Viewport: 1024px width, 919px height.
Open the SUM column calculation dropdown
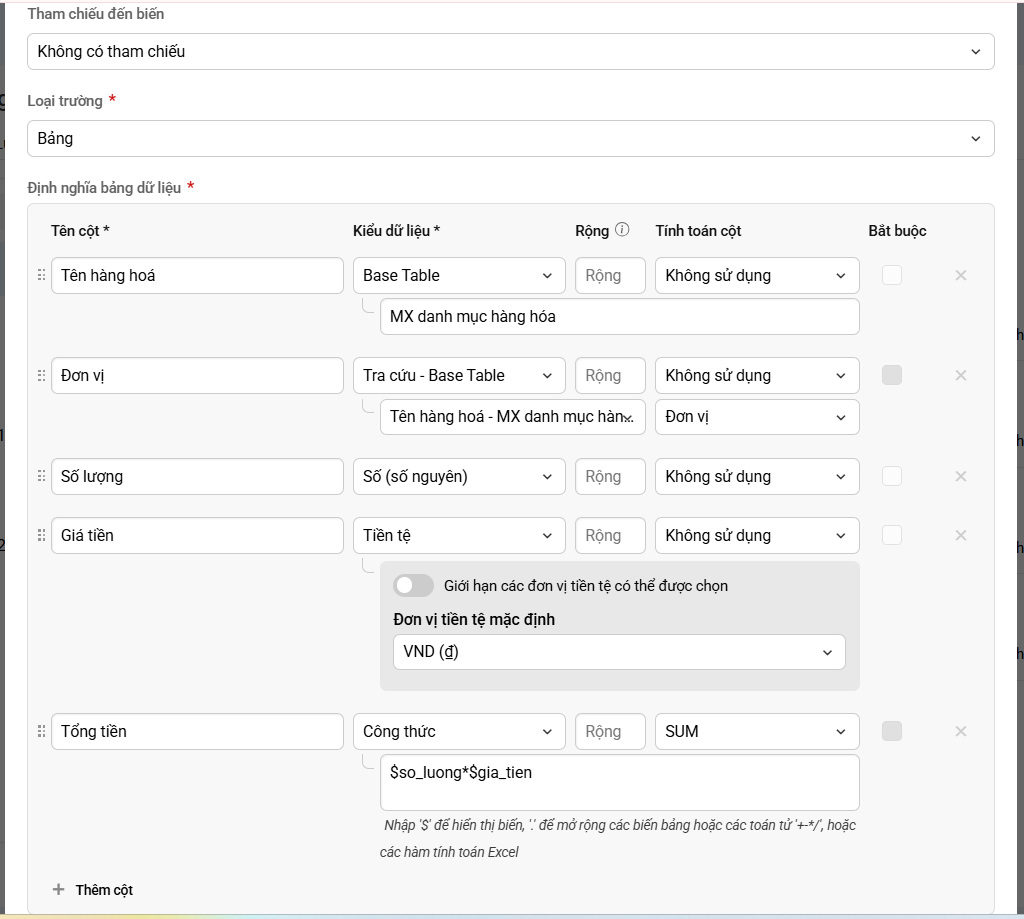click(x=757, y=731)
